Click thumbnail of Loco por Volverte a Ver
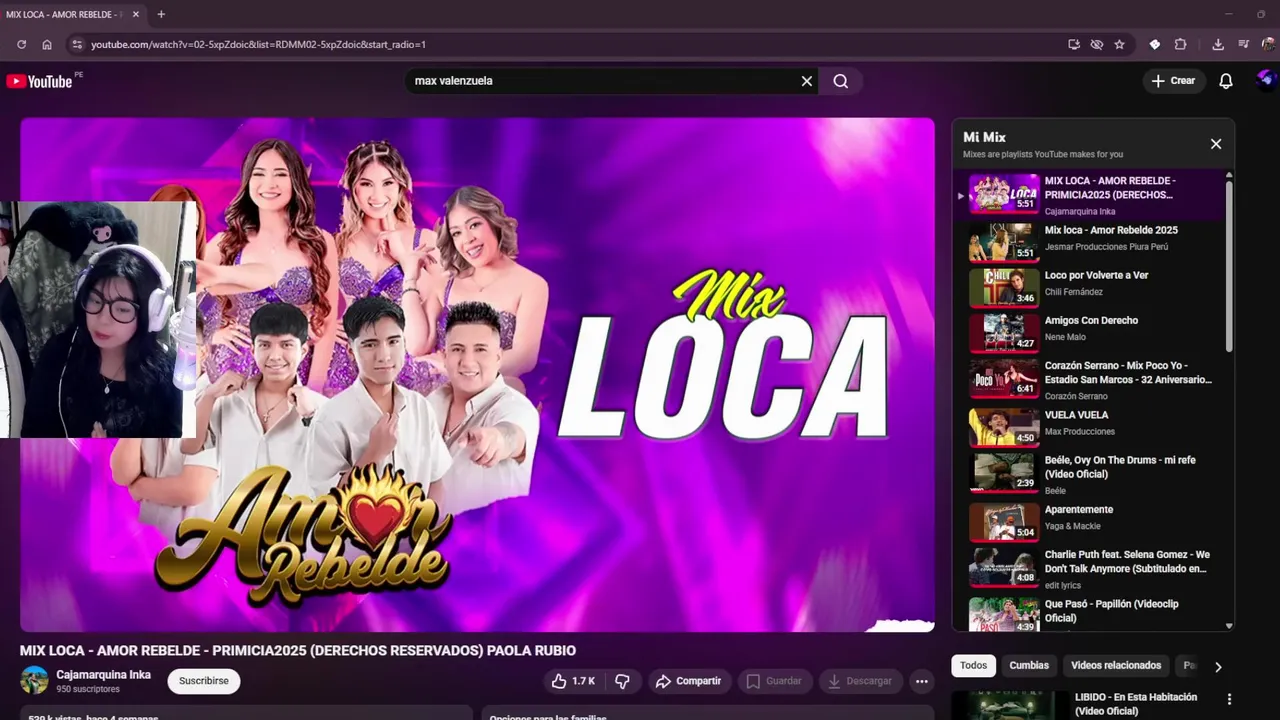 (1004, 287)
